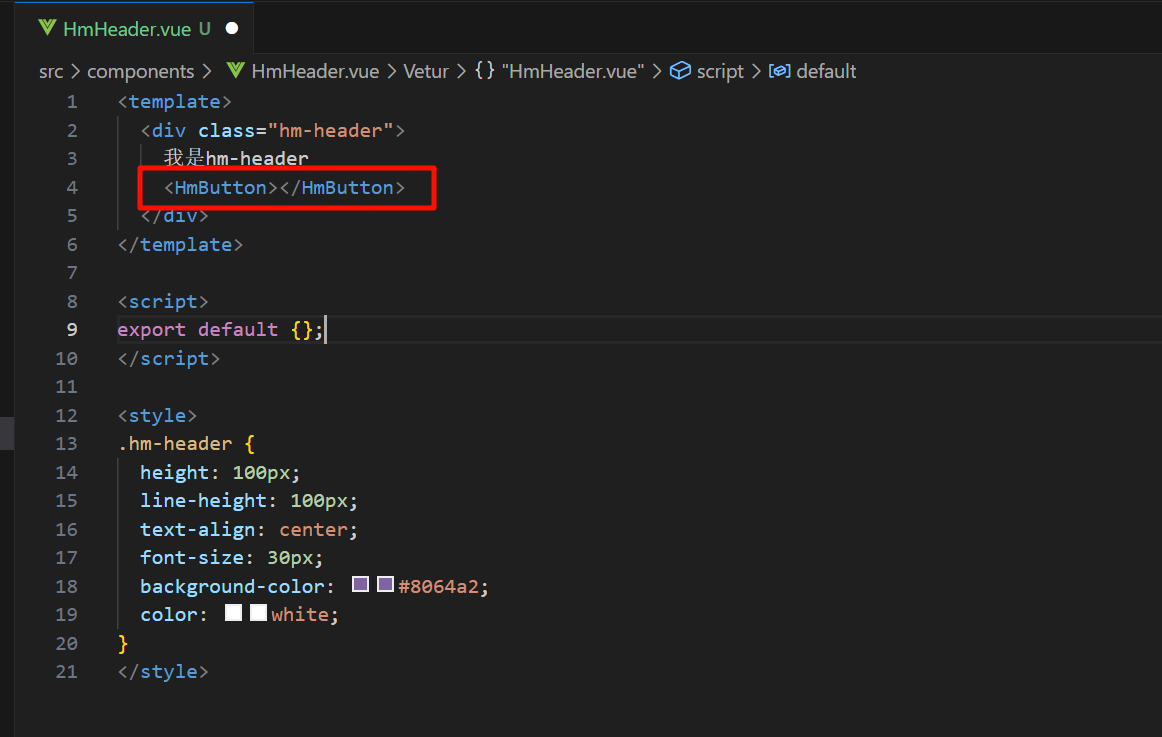The image size is (1162, 737).
Task: Click the Vue icon in the HmHeader.vue tab
Action: tap(47, 28)
